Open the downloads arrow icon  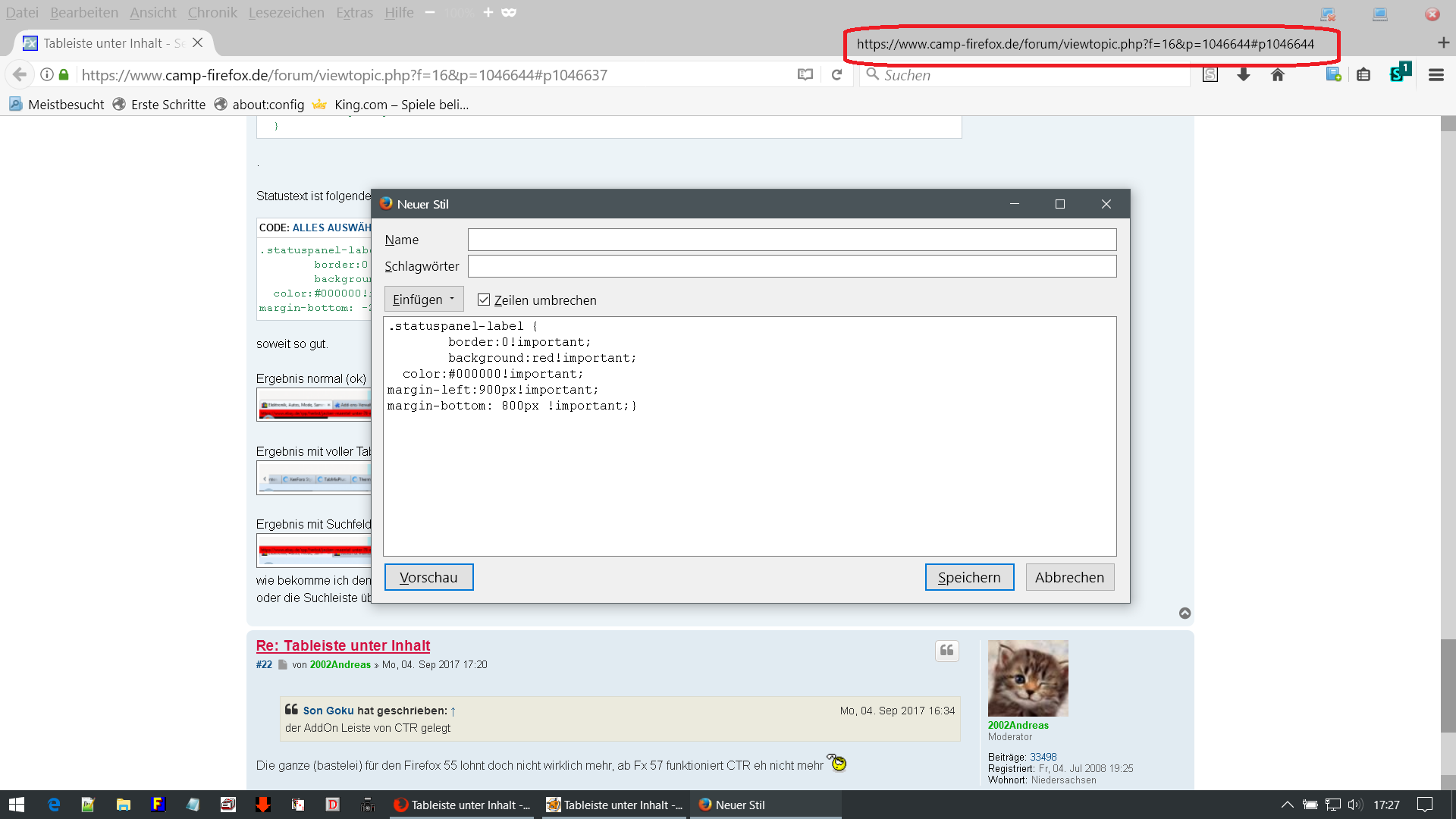pyautogui.click(x=1244, y=74)
